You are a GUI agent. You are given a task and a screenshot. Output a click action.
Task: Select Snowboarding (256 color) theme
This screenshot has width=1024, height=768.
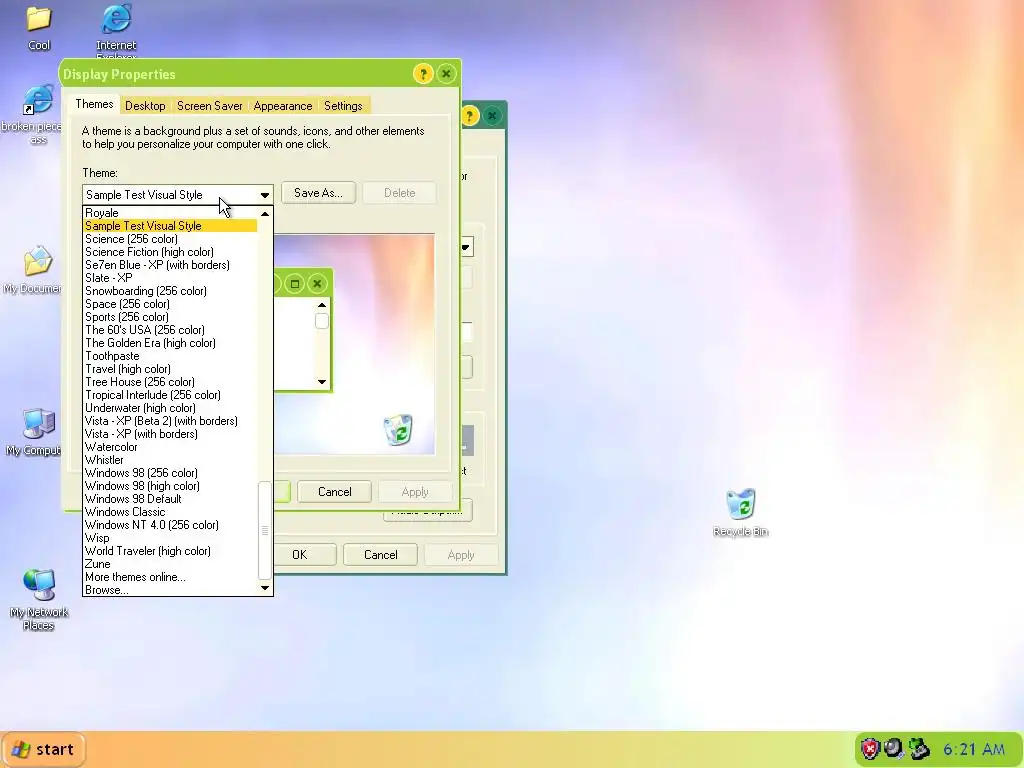click(x=170, y=291)
